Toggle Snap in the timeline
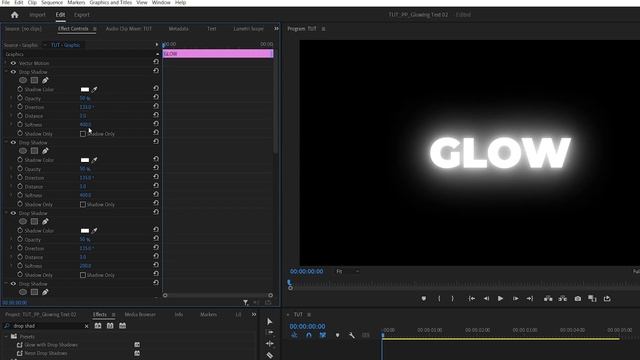Image resolution: width=640 pixels, height=360 pixels. [309, 336]
